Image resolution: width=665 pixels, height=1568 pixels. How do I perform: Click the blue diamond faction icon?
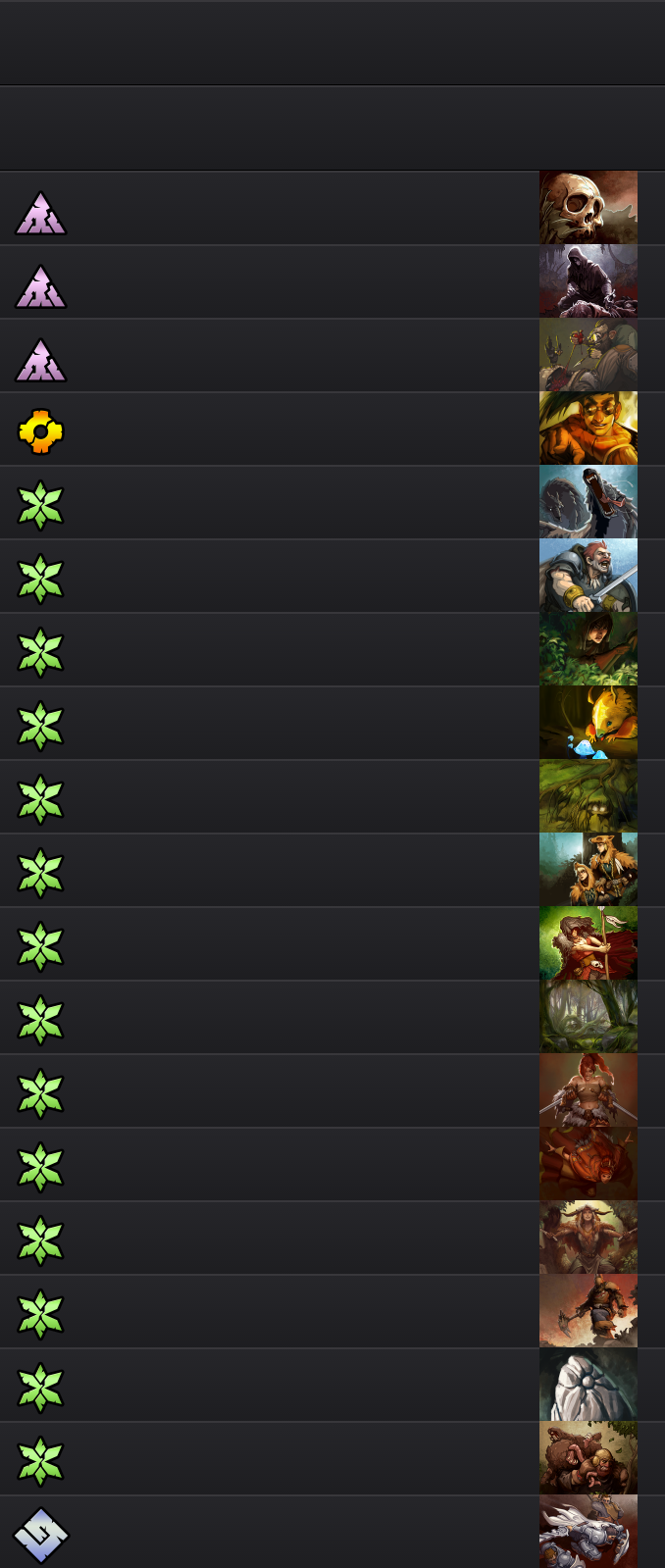point(40,1535)
